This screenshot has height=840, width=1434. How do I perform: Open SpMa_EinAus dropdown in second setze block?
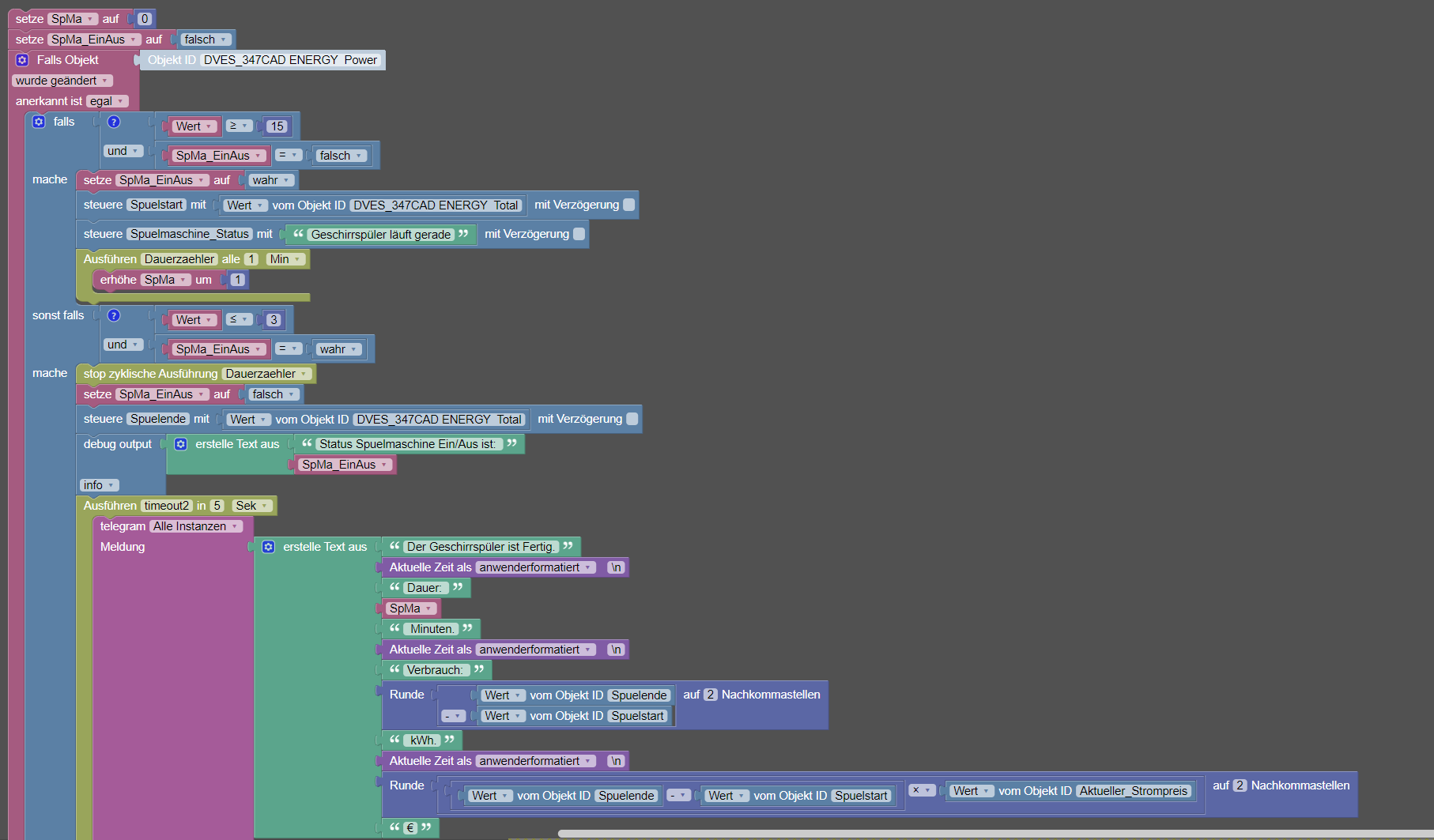coord(94,40)
